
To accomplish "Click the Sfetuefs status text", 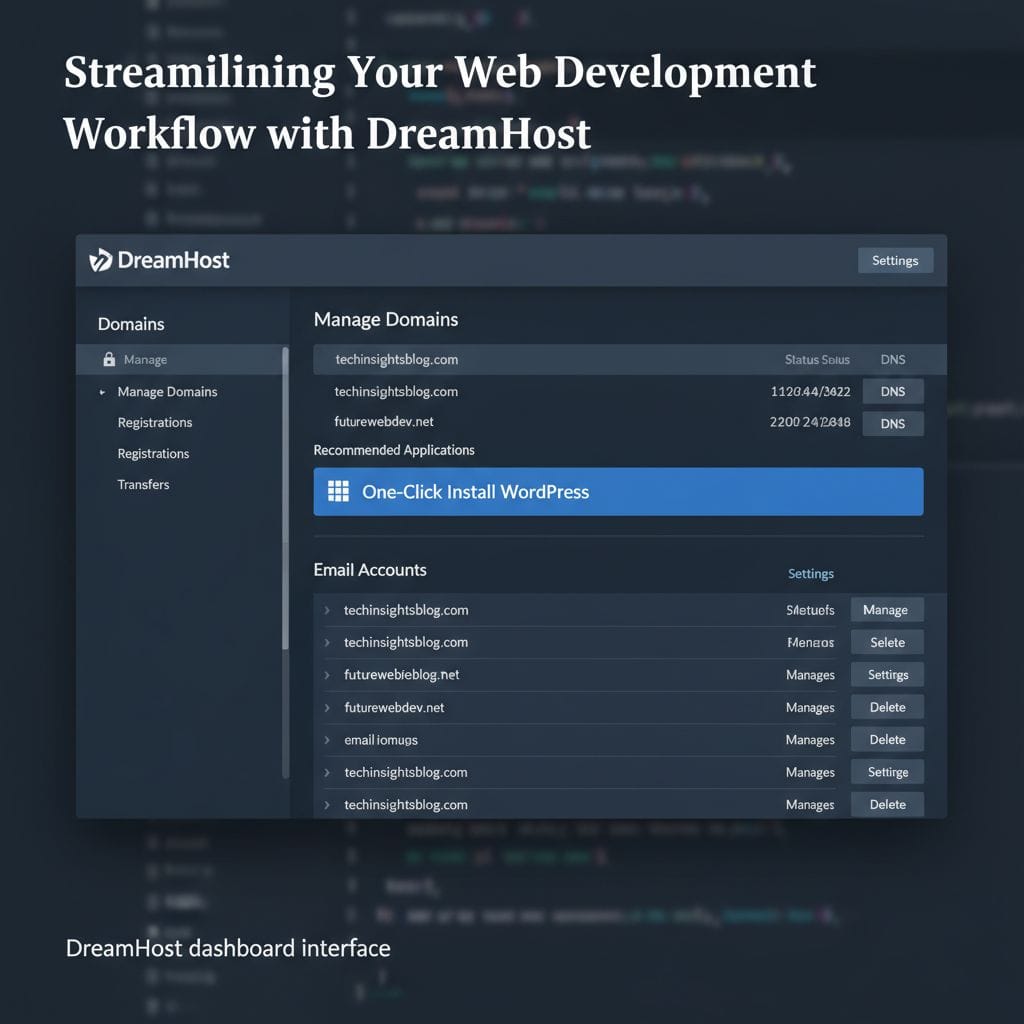I will pyautogui.click(x=810, y=610).
